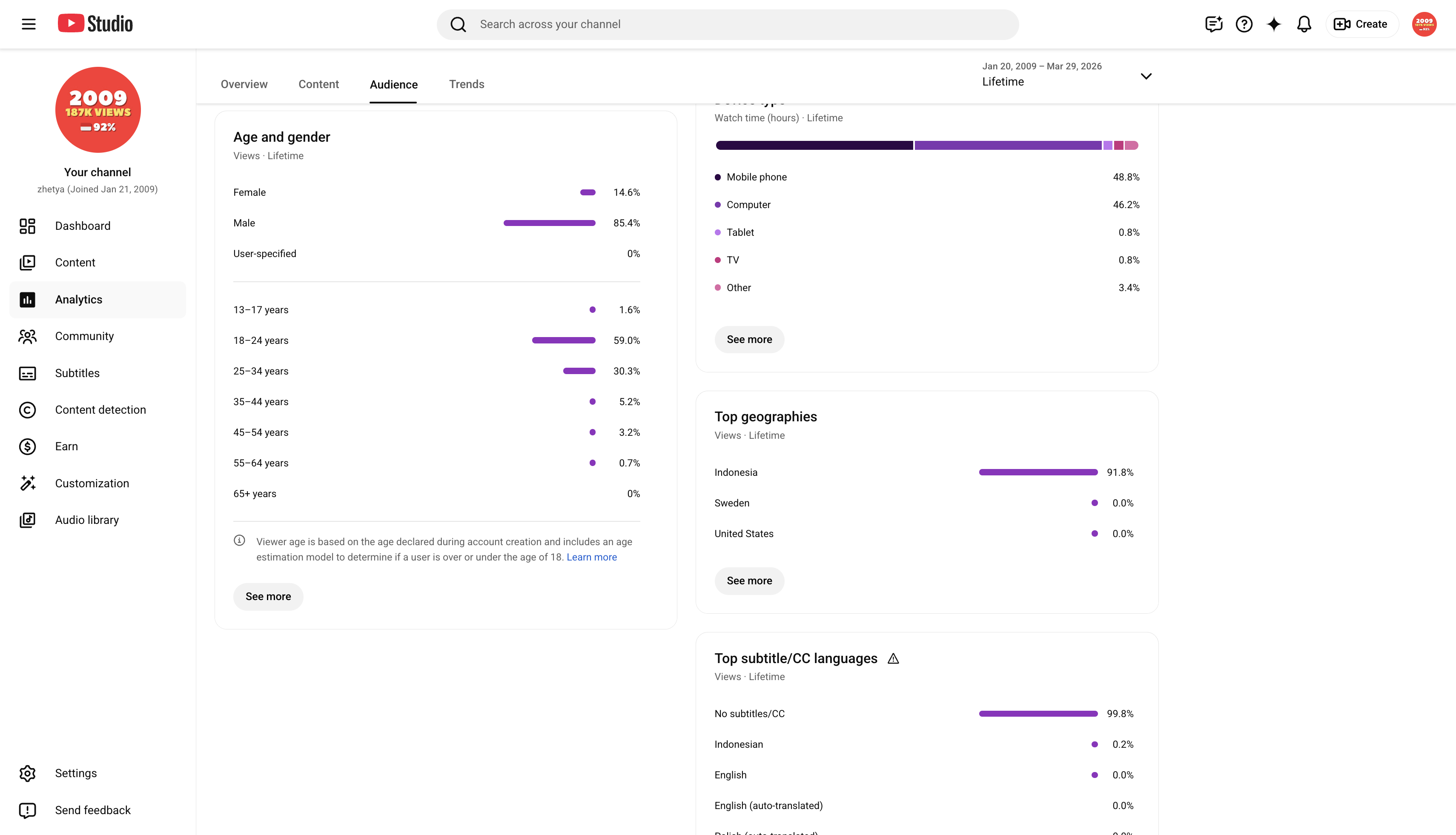Switch to the Trends tab

[x=467, y=84]
